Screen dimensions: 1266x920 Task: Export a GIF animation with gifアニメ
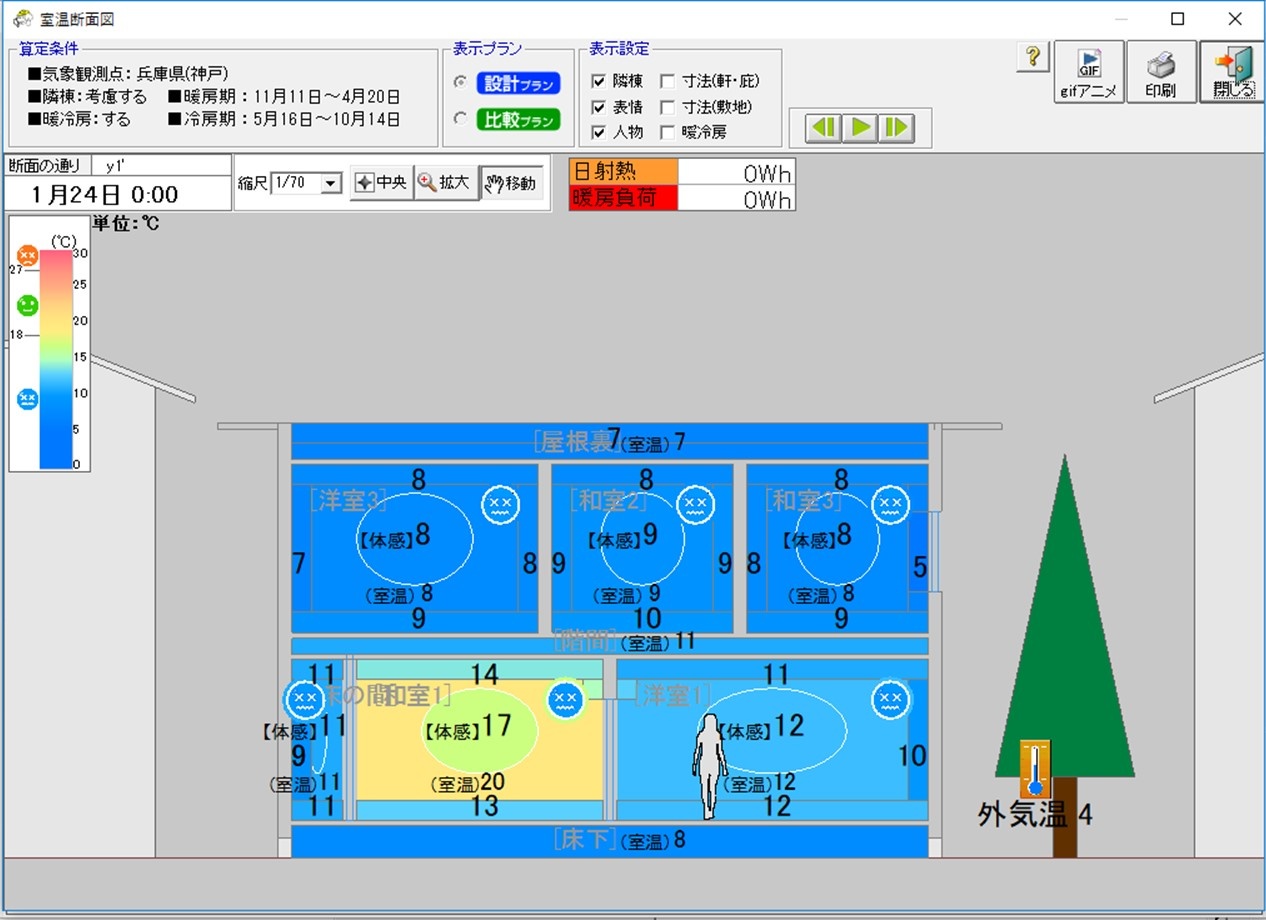(1088, 71)
